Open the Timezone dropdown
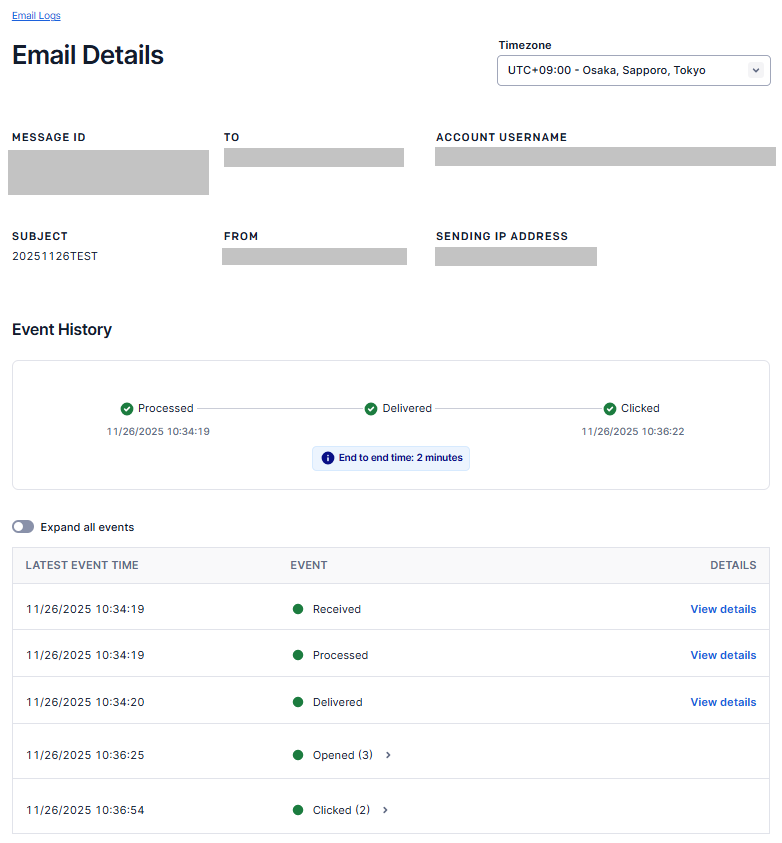Viewport: 782px width, 843px height. click(x=633, y=71)
